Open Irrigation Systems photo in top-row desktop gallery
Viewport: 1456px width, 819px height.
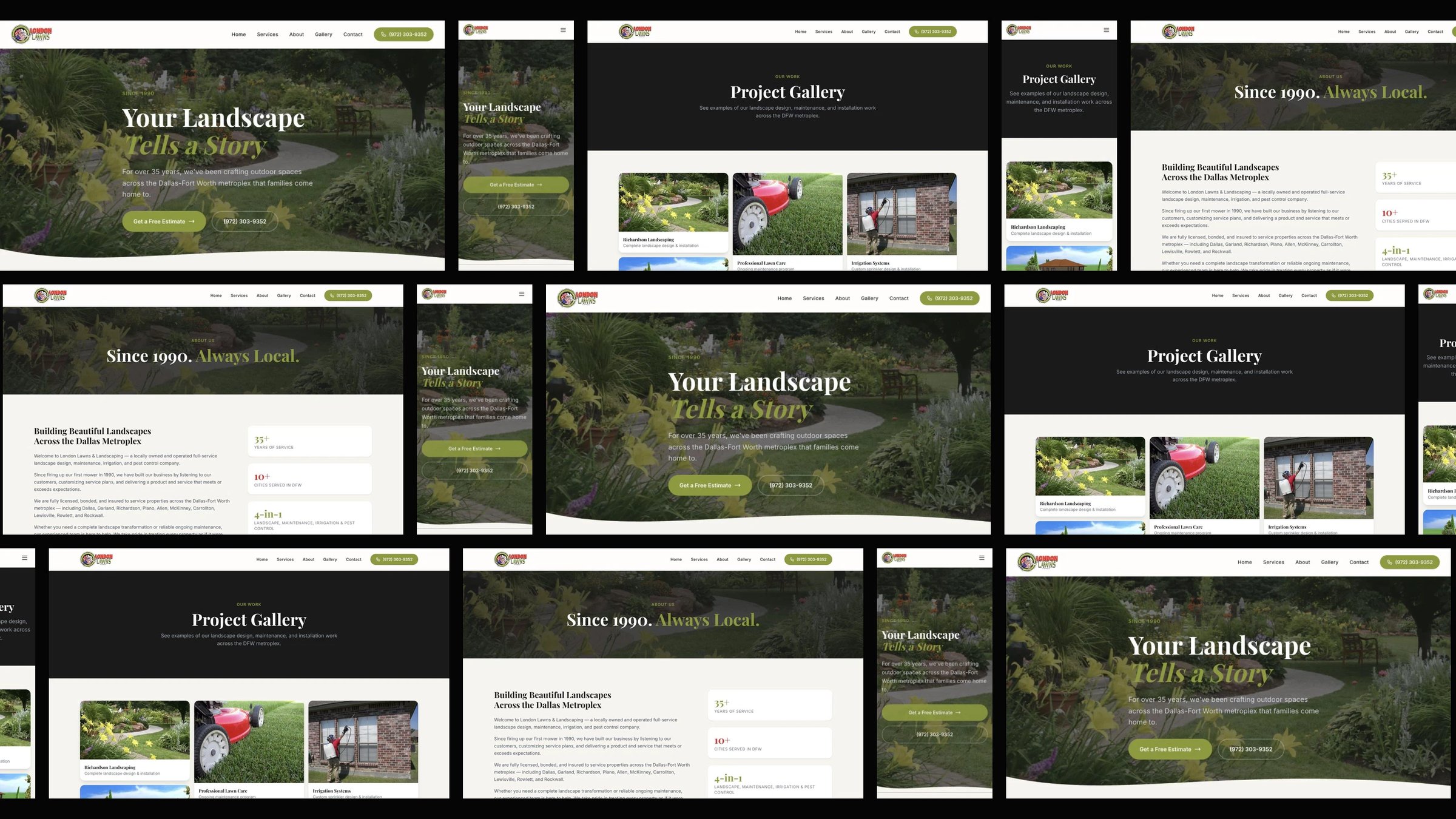point(902,214)
